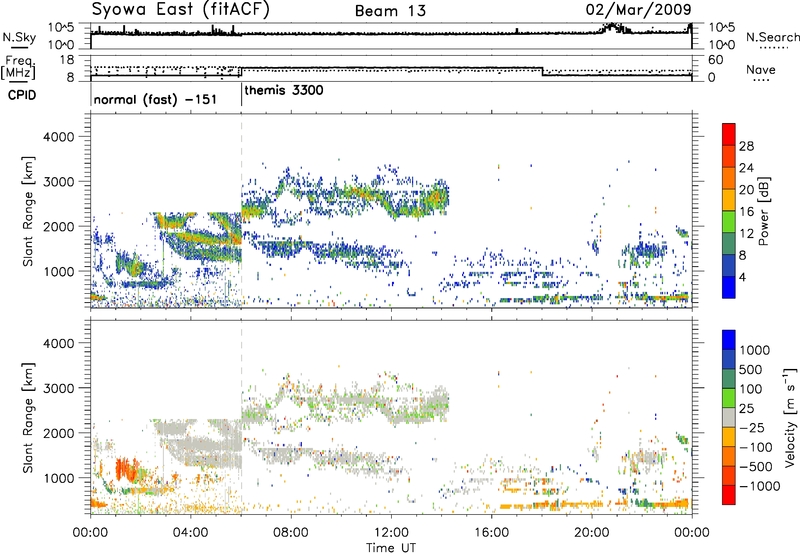Viewport: 800px width, 554px height.
Task: Click the '28' Power color bar label
Action: [x=746, y=146]
